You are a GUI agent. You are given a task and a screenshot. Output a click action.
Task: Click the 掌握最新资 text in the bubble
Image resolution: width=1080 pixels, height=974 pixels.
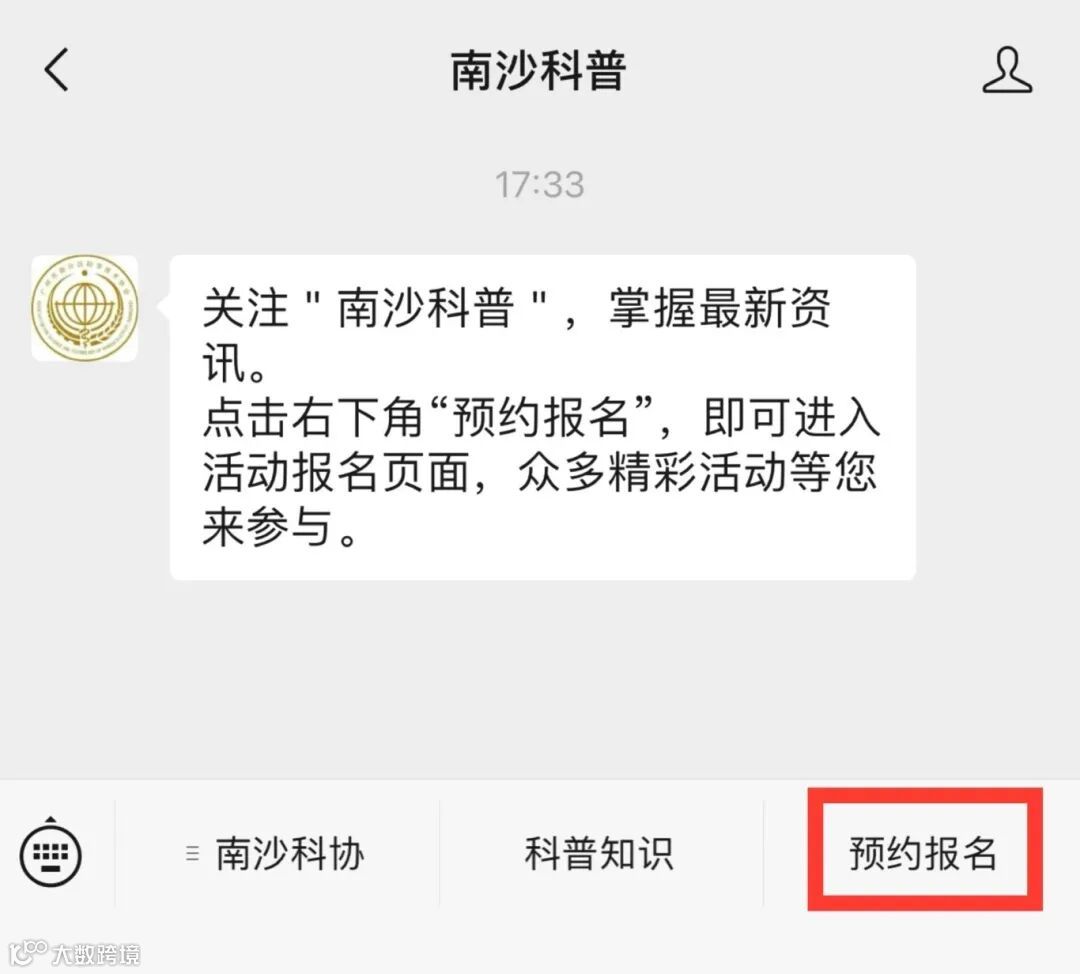[719, 307]
